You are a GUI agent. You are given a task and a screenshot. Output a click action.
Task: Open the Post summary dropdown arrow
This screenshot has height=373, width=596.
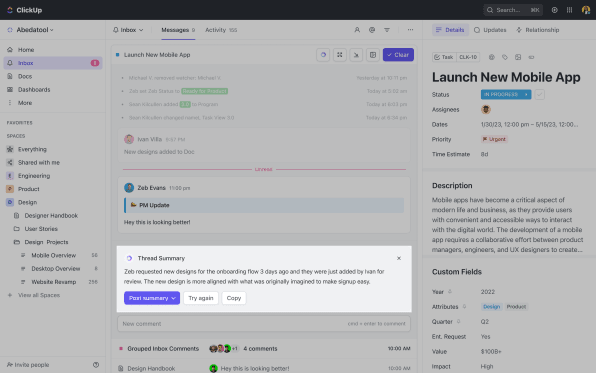(x=173, y=298)
